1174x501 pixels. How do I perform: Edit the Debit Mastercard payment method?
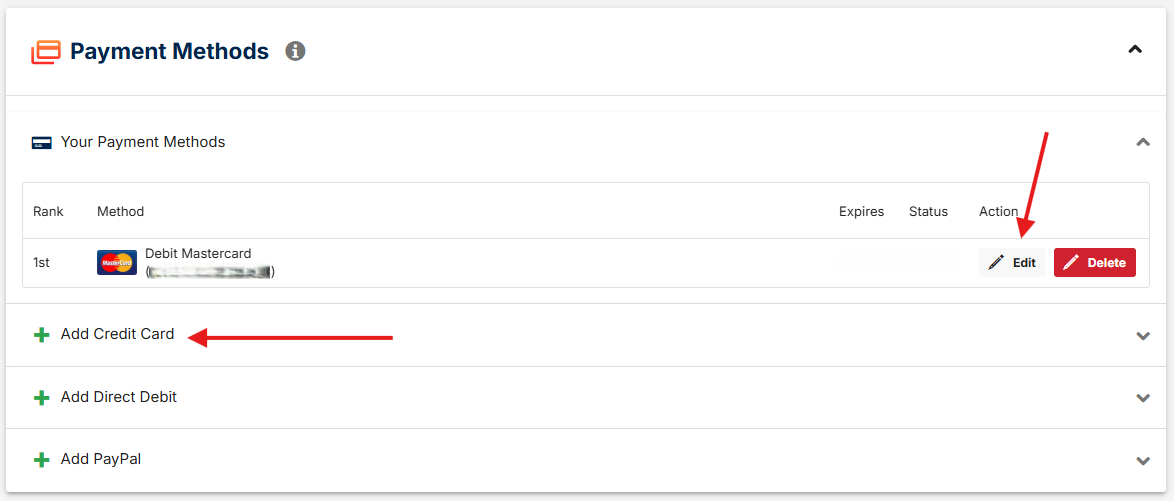coord(1012,263)
